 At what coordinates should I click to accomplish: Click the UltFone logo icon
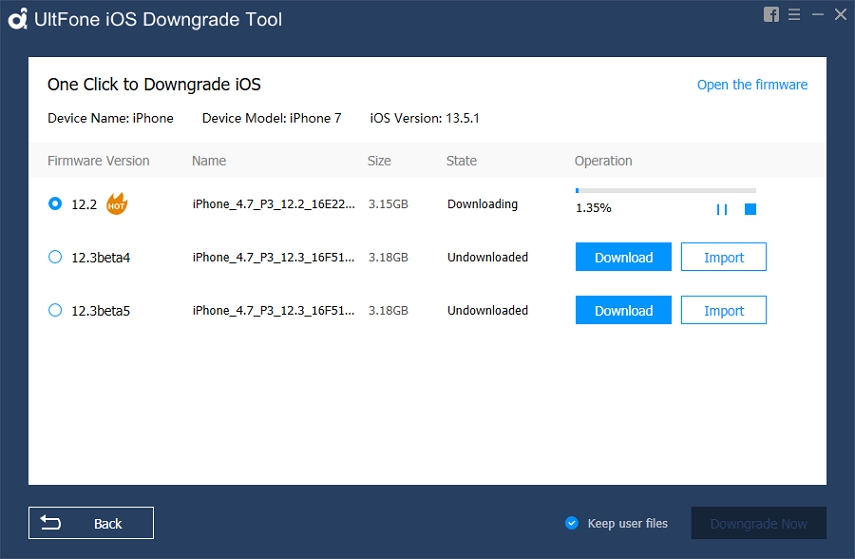click(17, 19)
